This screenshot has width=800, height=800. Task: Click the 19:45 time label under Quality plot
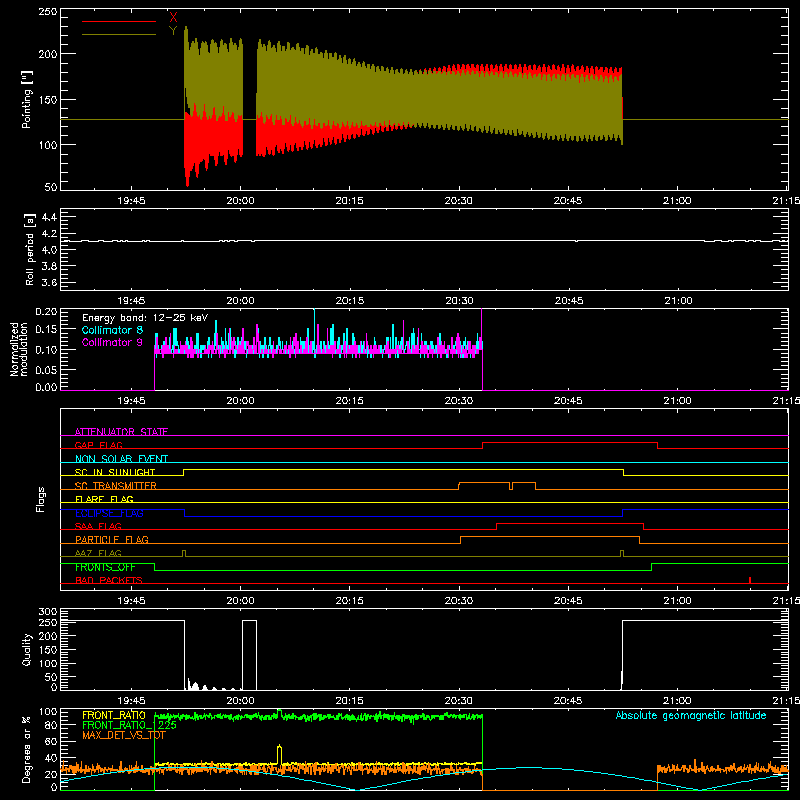[x=131, y=701]
